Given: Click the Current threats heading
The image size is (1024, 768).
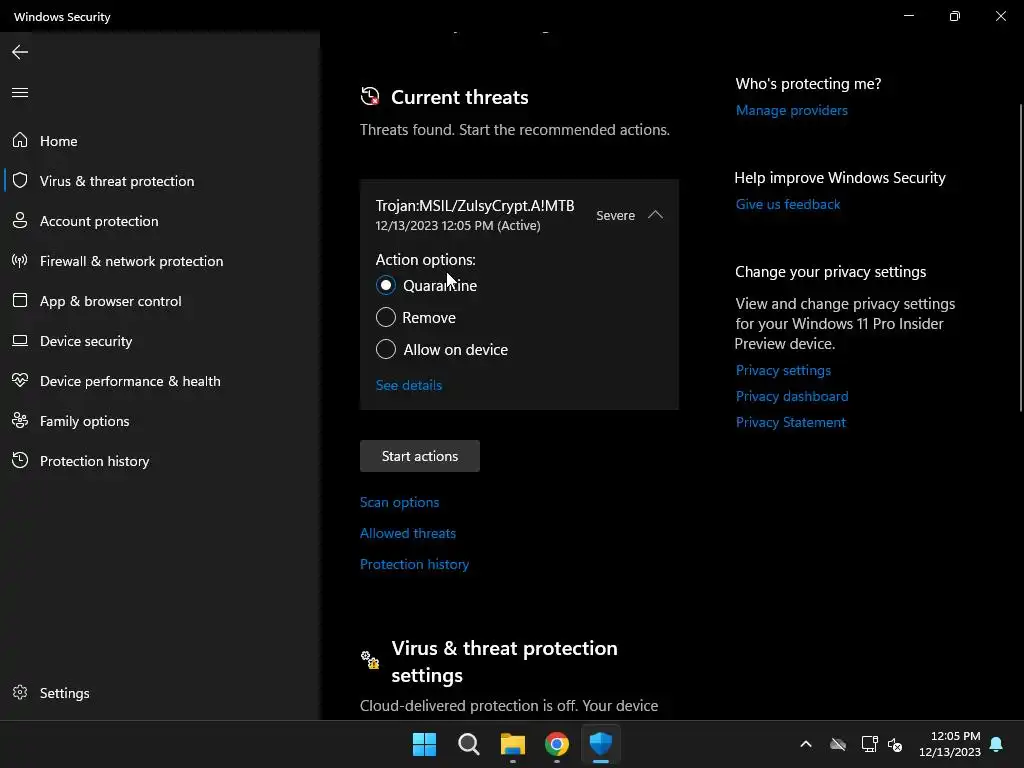Looking at the screenshot, I should pyautogui.click(x=460, y=97).
